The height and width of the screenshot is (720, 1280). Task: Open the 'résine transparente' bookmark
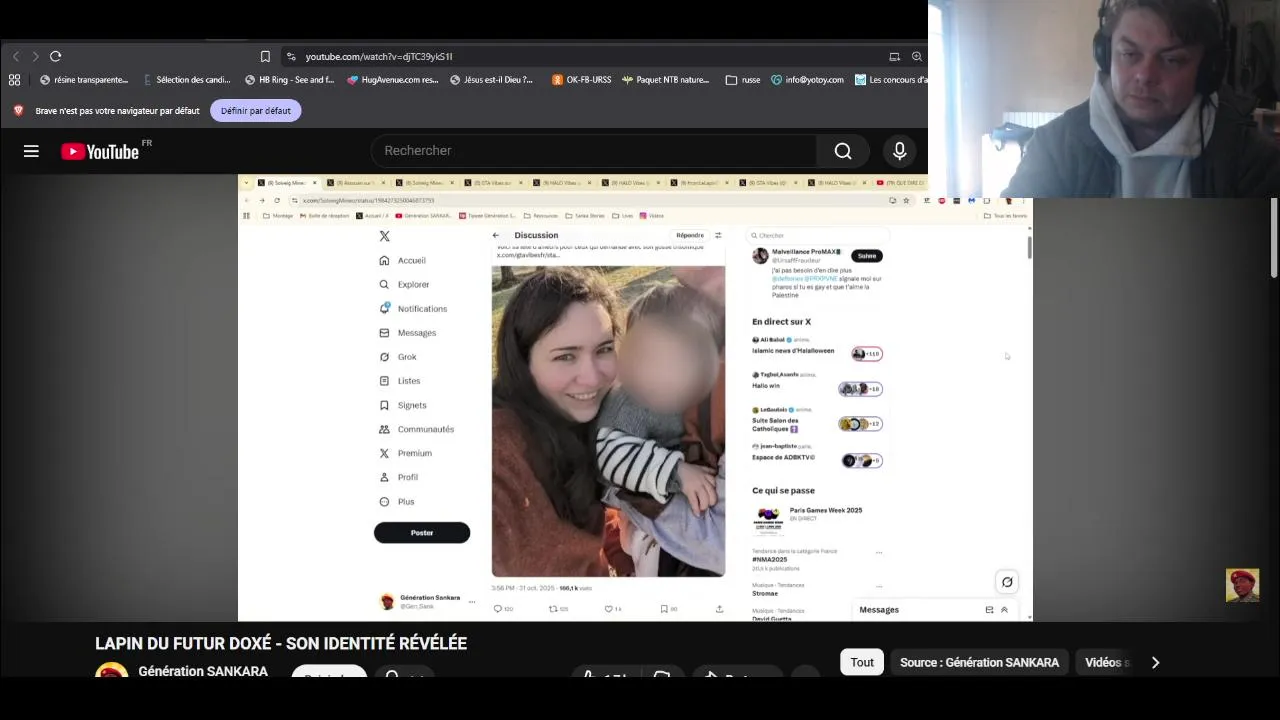(84, 80)
